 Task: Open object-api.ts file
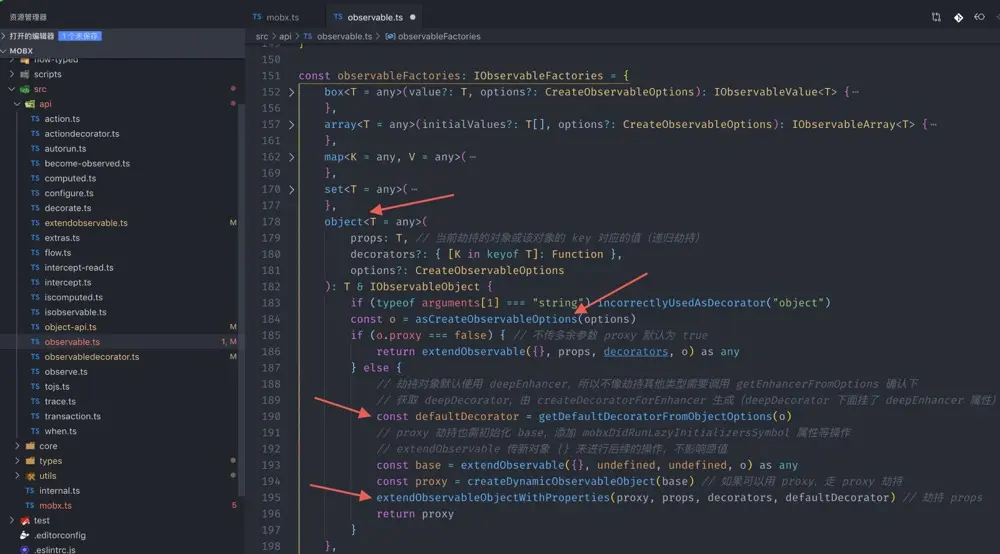click(x=70, y=327)
